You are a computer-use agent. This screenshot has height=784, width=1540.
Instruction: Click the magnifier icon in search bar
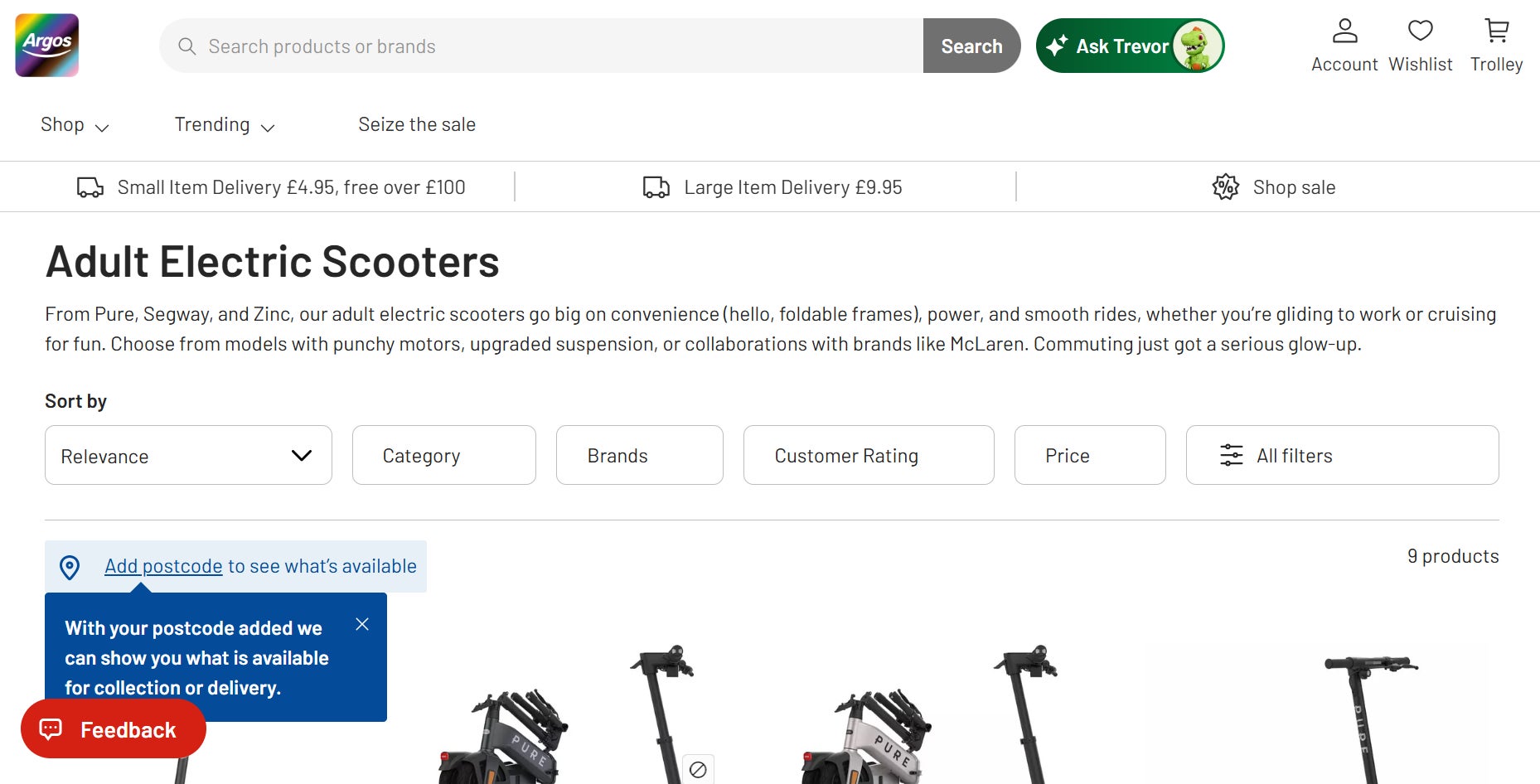point(187,46)
